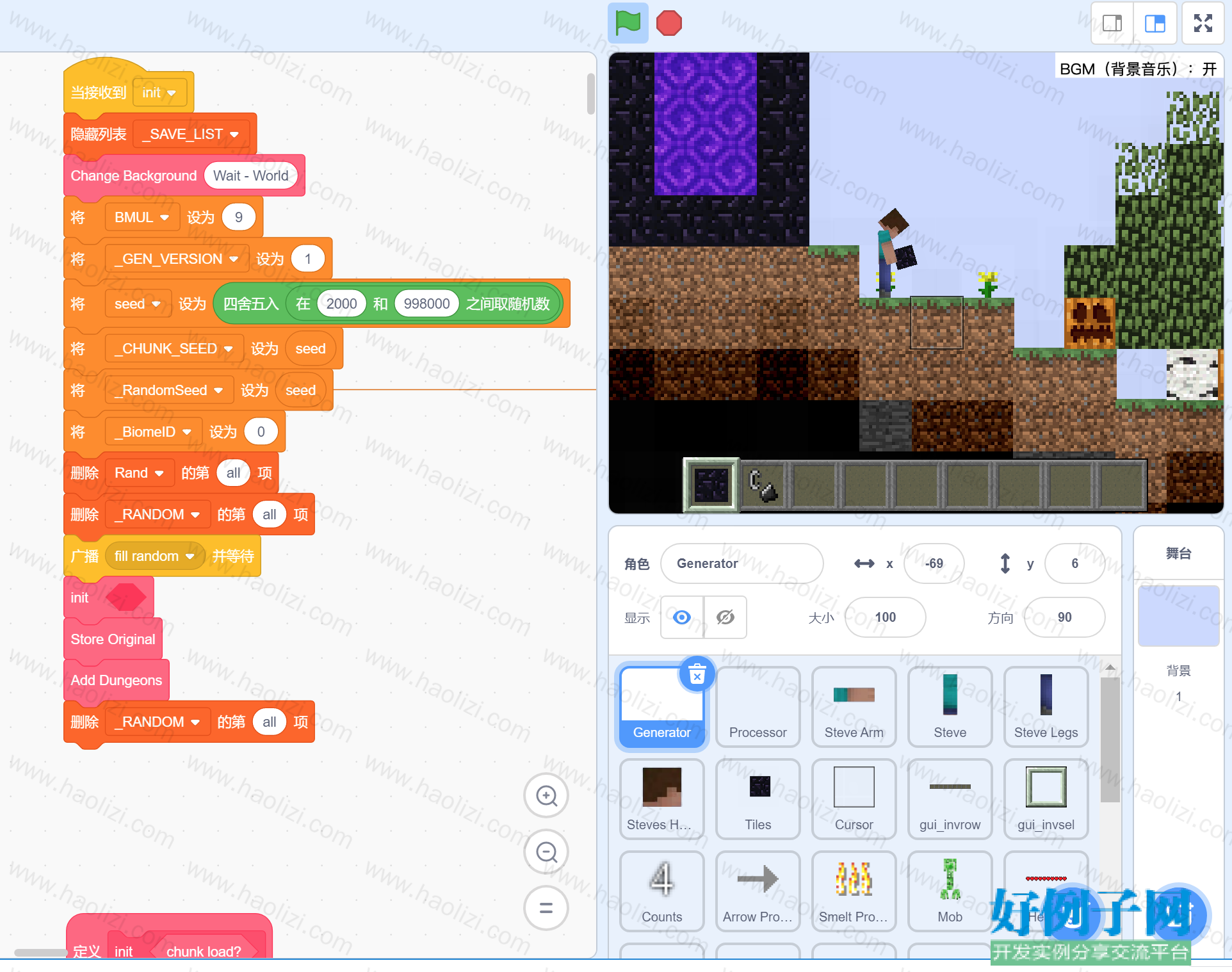The width and height of the screenshot is (1232, 972).
Task: Edit _BiomeID value 0 input
Action: point(261,432)
